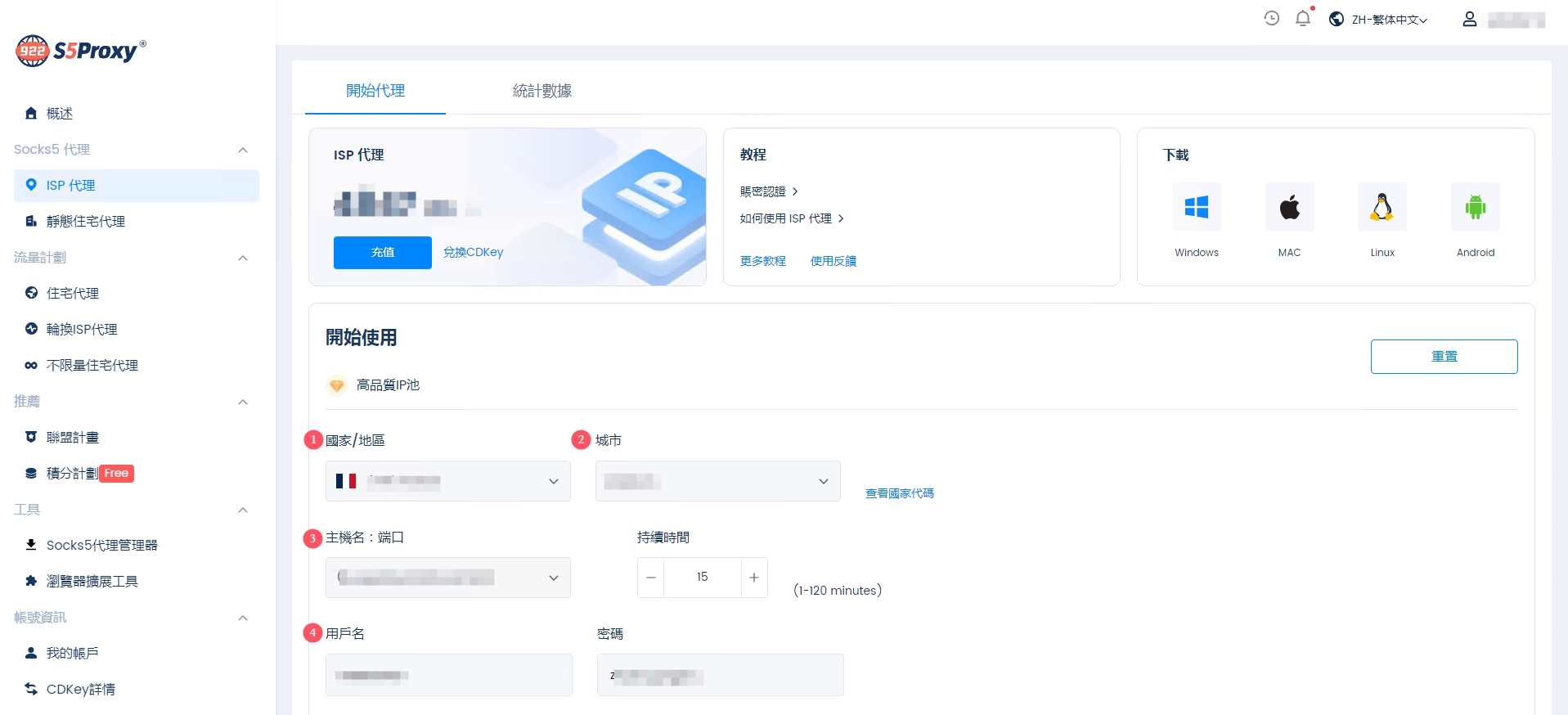Click the Windows download icon

tap(1196, 208)
